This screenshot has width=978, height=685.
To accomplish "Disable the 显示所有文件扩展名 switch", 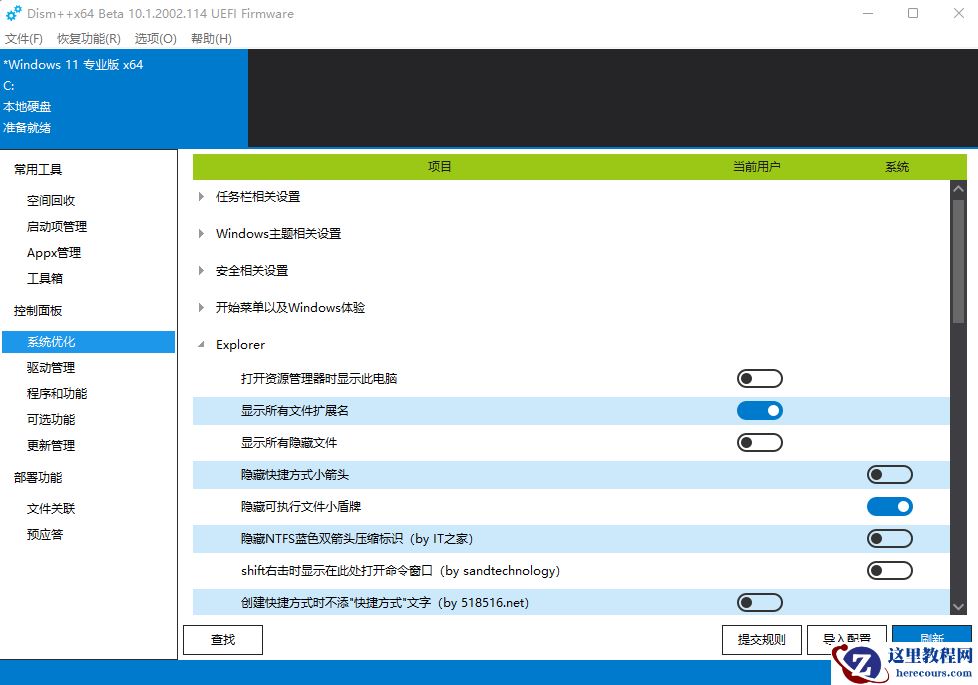I will tap(759, 410).
